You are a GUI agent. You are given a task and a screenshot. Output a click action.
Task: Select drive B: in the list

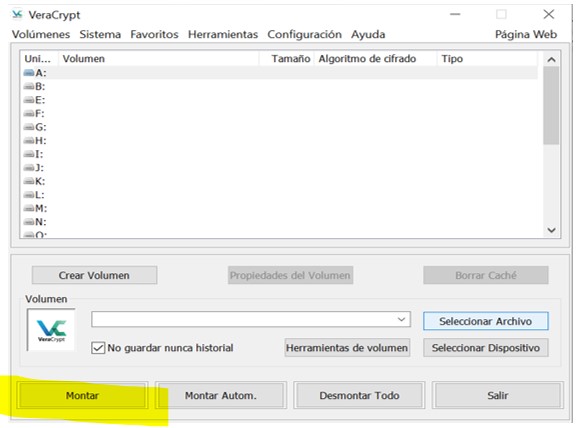coord(279,86)
